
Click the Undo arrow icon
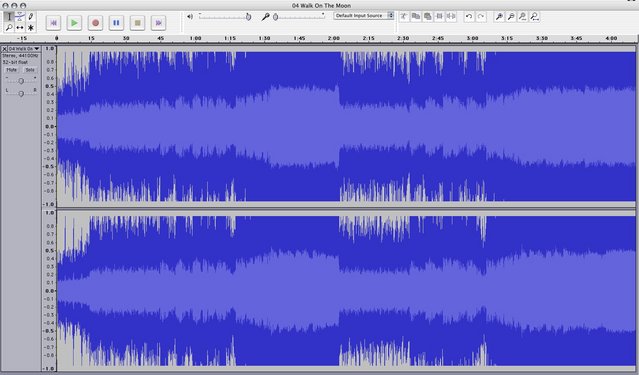469,17
